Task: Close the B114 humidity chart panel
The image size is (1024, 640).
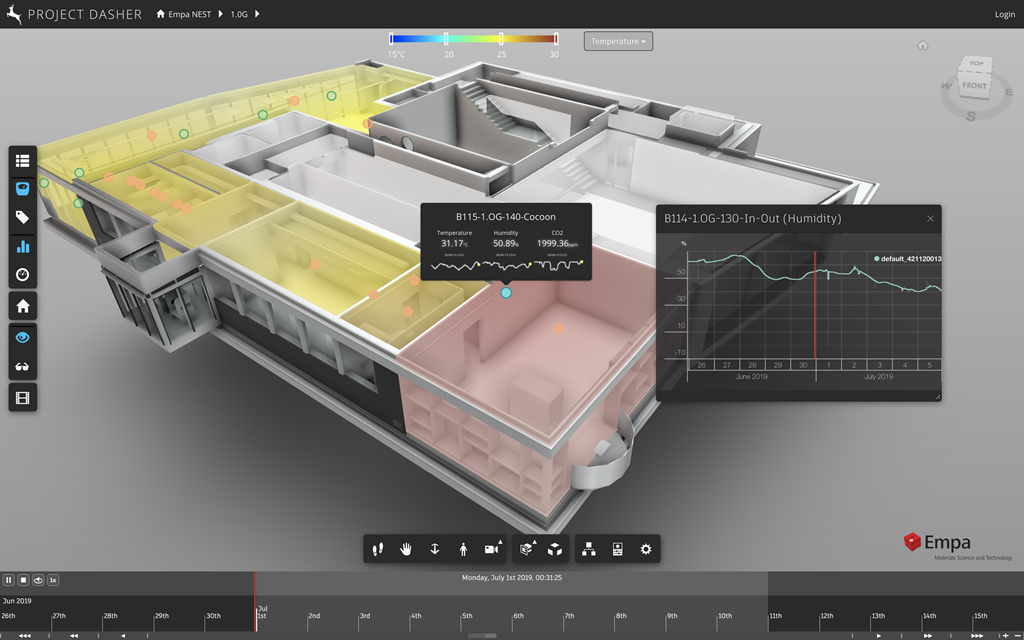Action: (930, 218)
